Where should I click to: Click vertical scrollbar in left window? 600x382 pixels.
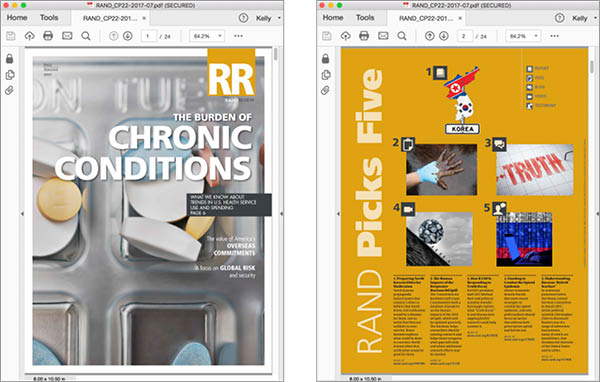276,54
